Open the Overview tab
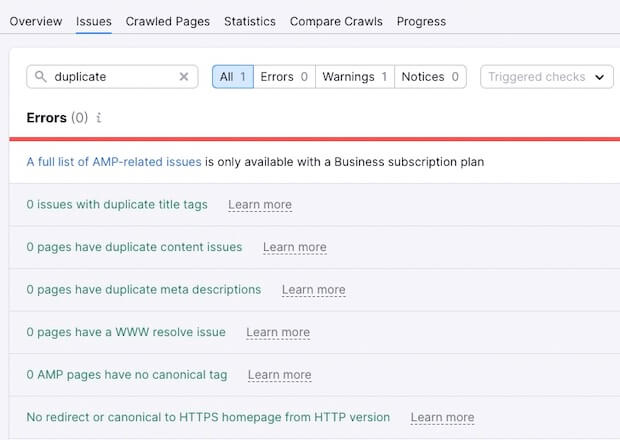The width and height of the screenshot is (620, 440). pos(36,21)
